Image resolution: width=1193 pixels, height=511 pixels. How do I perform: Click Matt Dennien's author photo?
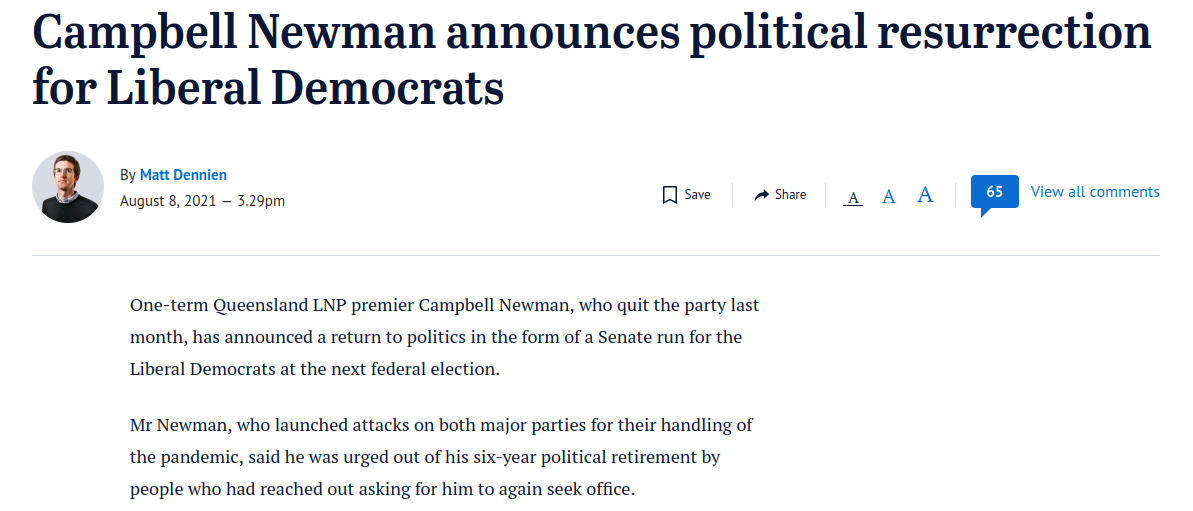click(x=68, y=187)
